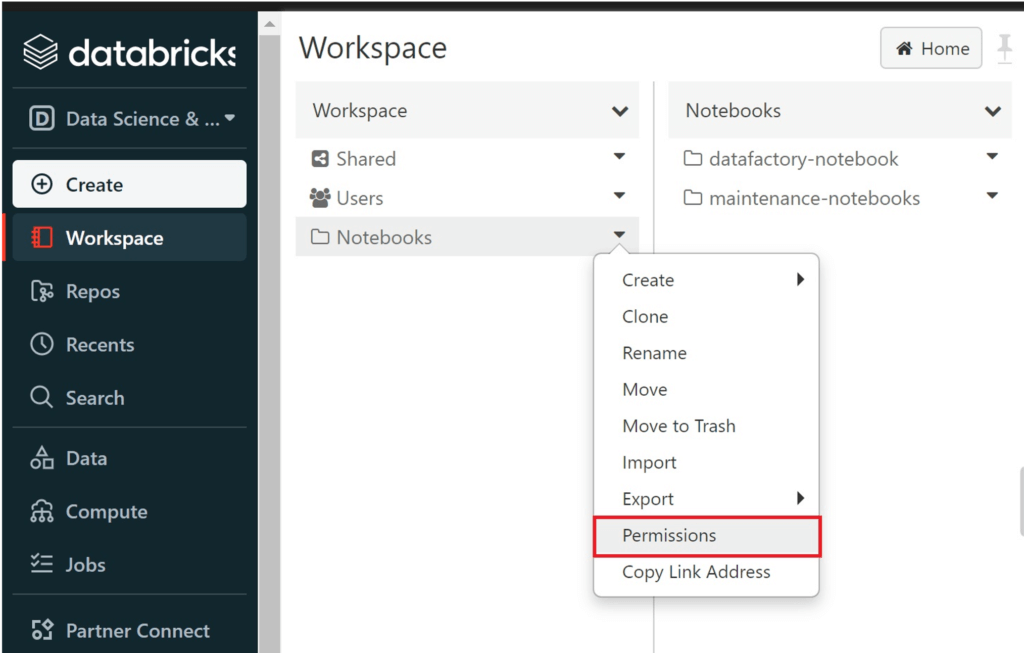The height and width of the screenshot is (653, 1024).
Task: Click the Databricks logo icon
Action: point(40,52)
